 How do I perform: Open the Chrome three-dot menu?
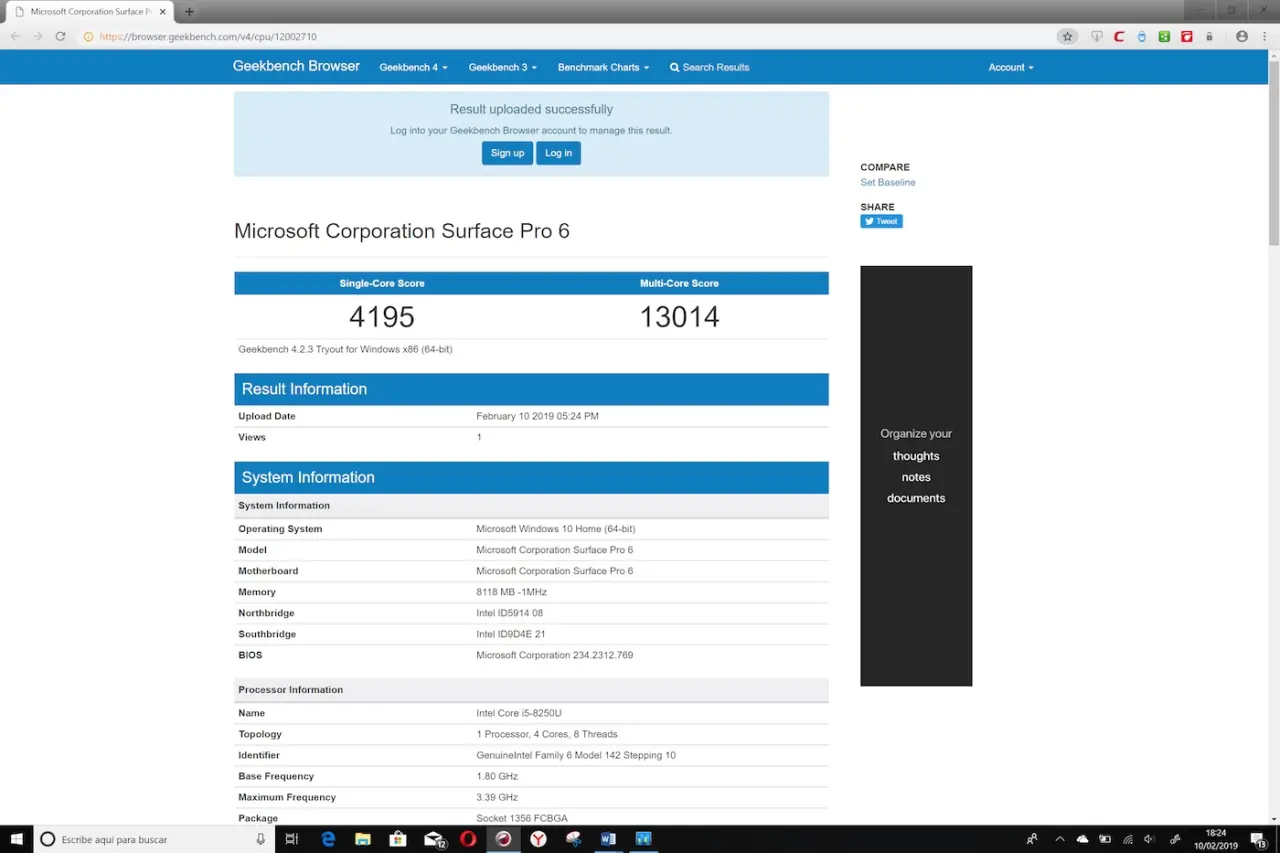pyautogui.click(x=1264, y=37)
